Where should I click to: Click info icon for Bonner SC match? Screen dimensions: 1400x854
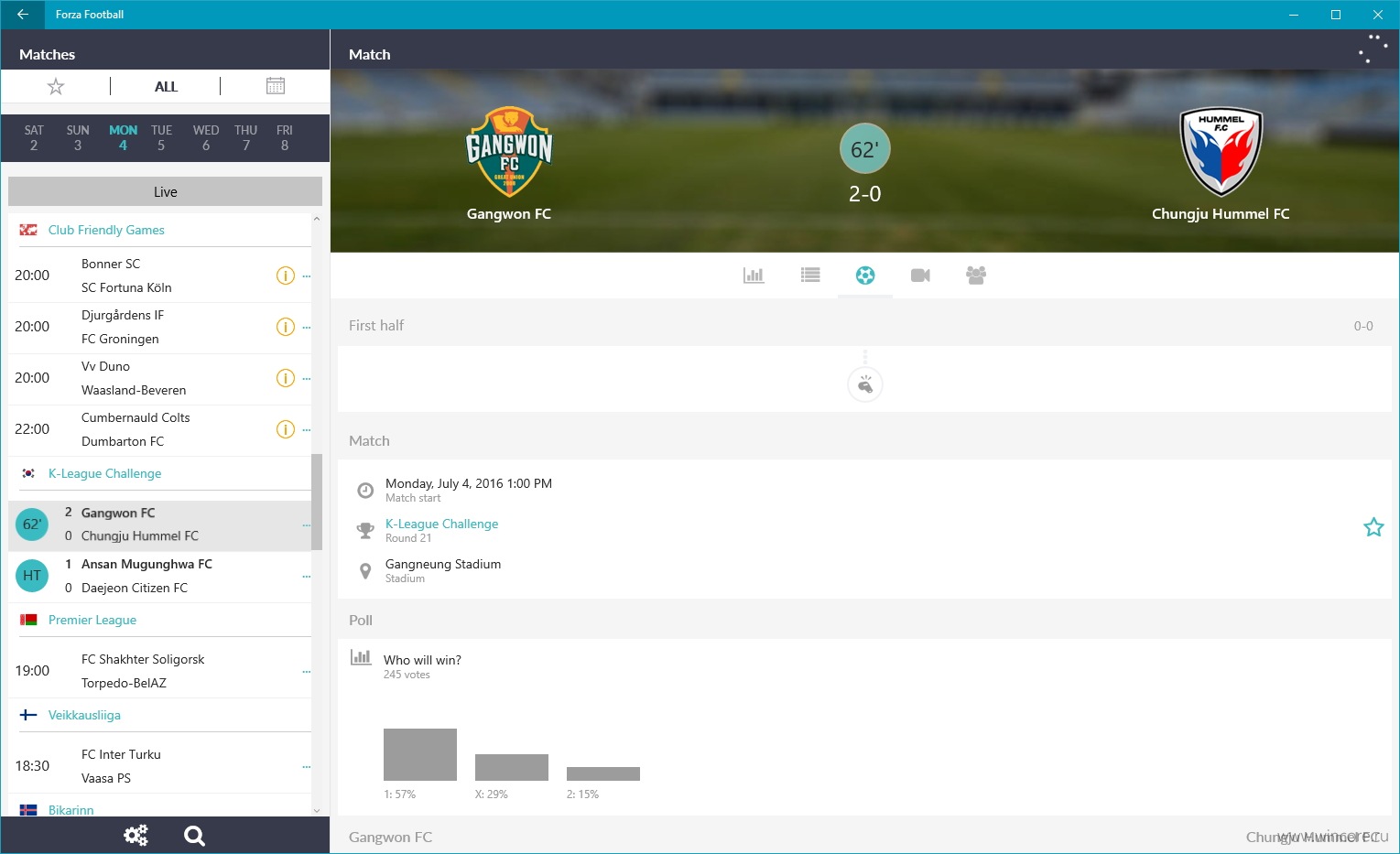(286, 276)
